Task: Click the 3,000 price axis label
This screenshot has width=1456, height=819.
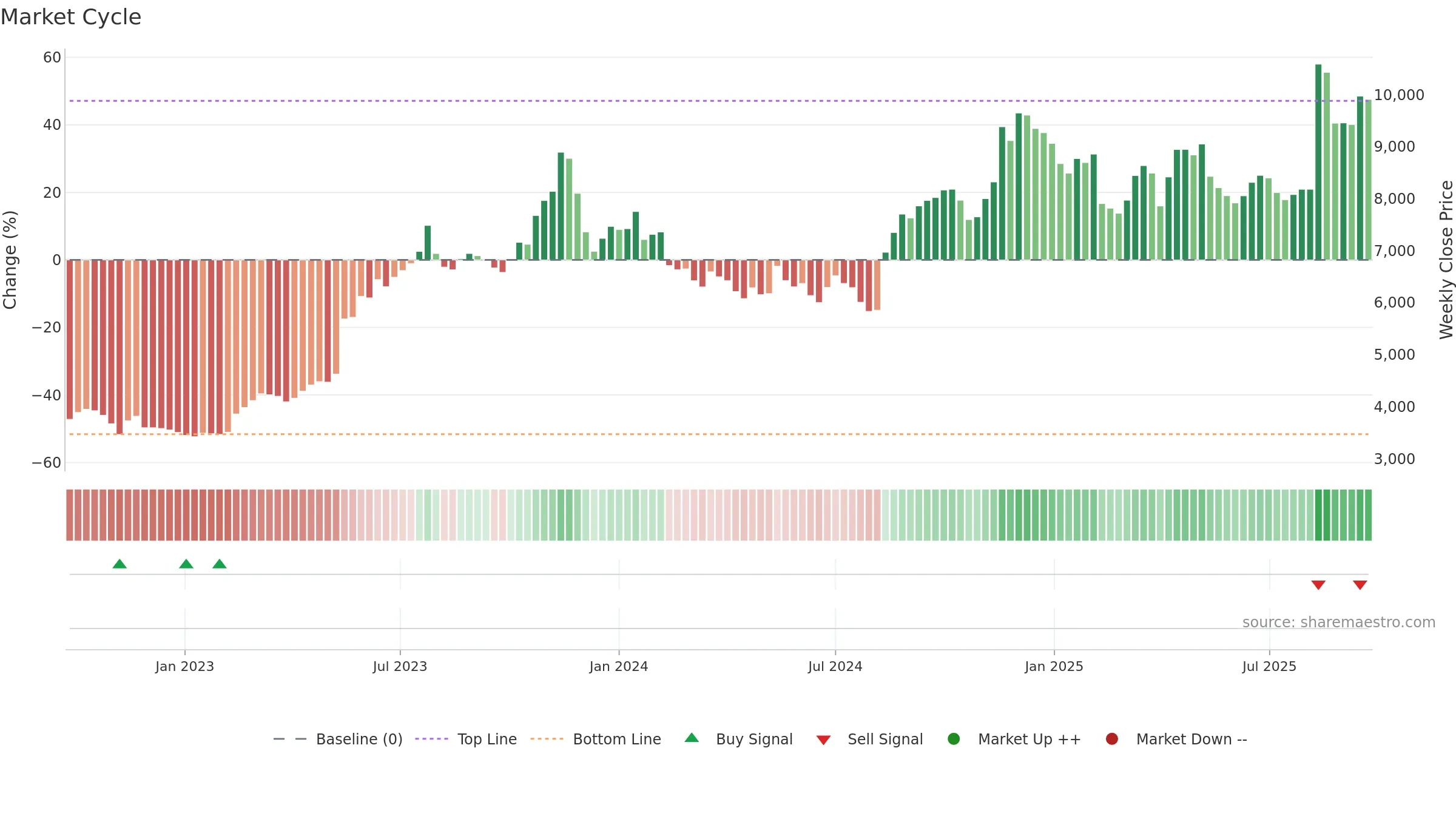Action: (1394, 459)
